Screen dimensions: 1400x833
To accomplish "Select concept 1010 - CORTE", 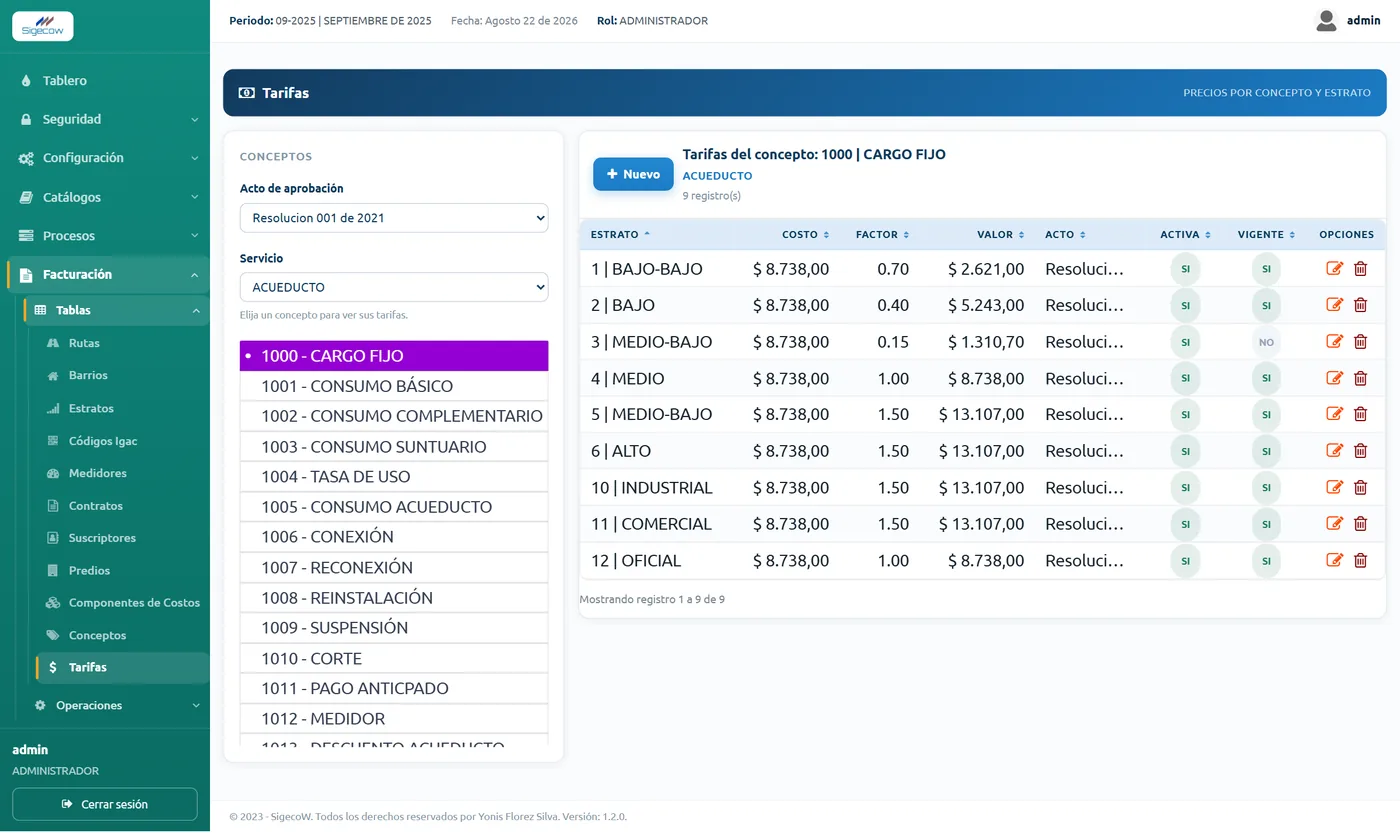I will 394,658.
